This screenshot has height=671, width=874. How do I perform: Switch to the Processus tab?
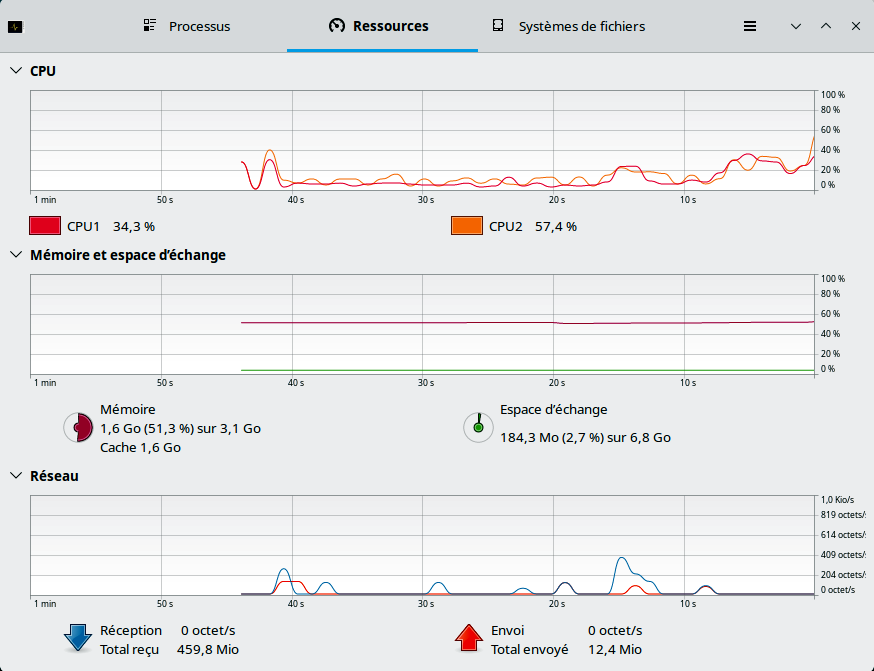pyautogui.click(x=187, y=26)
